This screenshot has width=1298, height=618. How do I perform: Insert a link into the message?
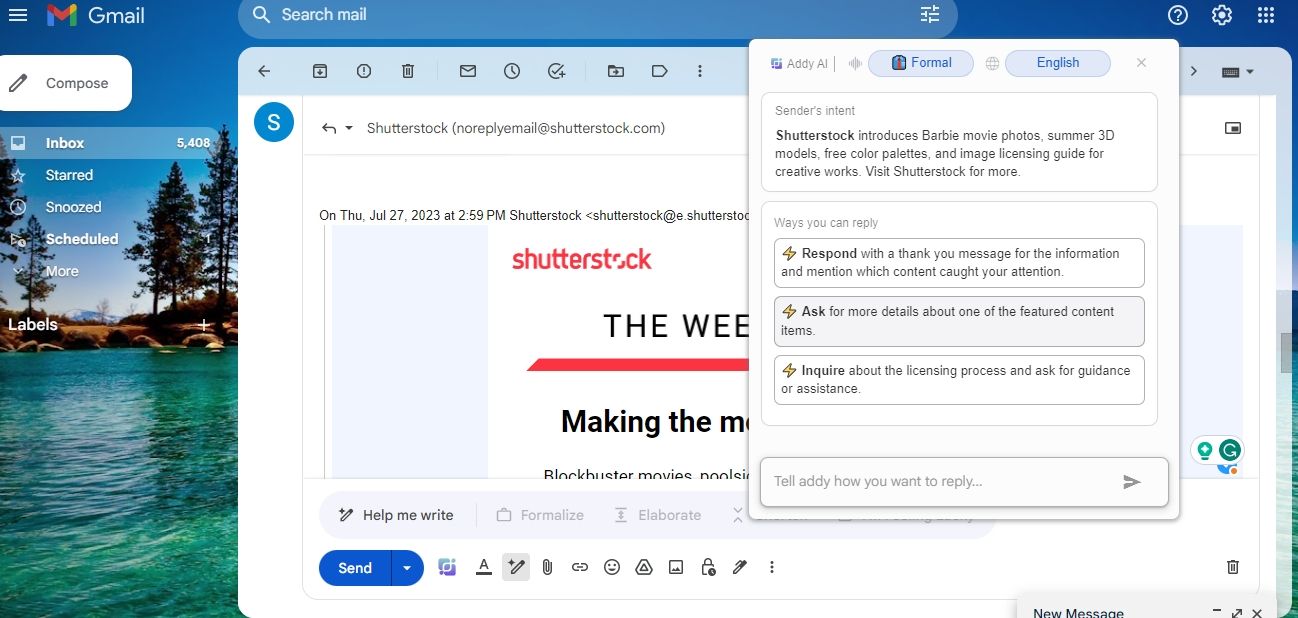coord(579,567)
